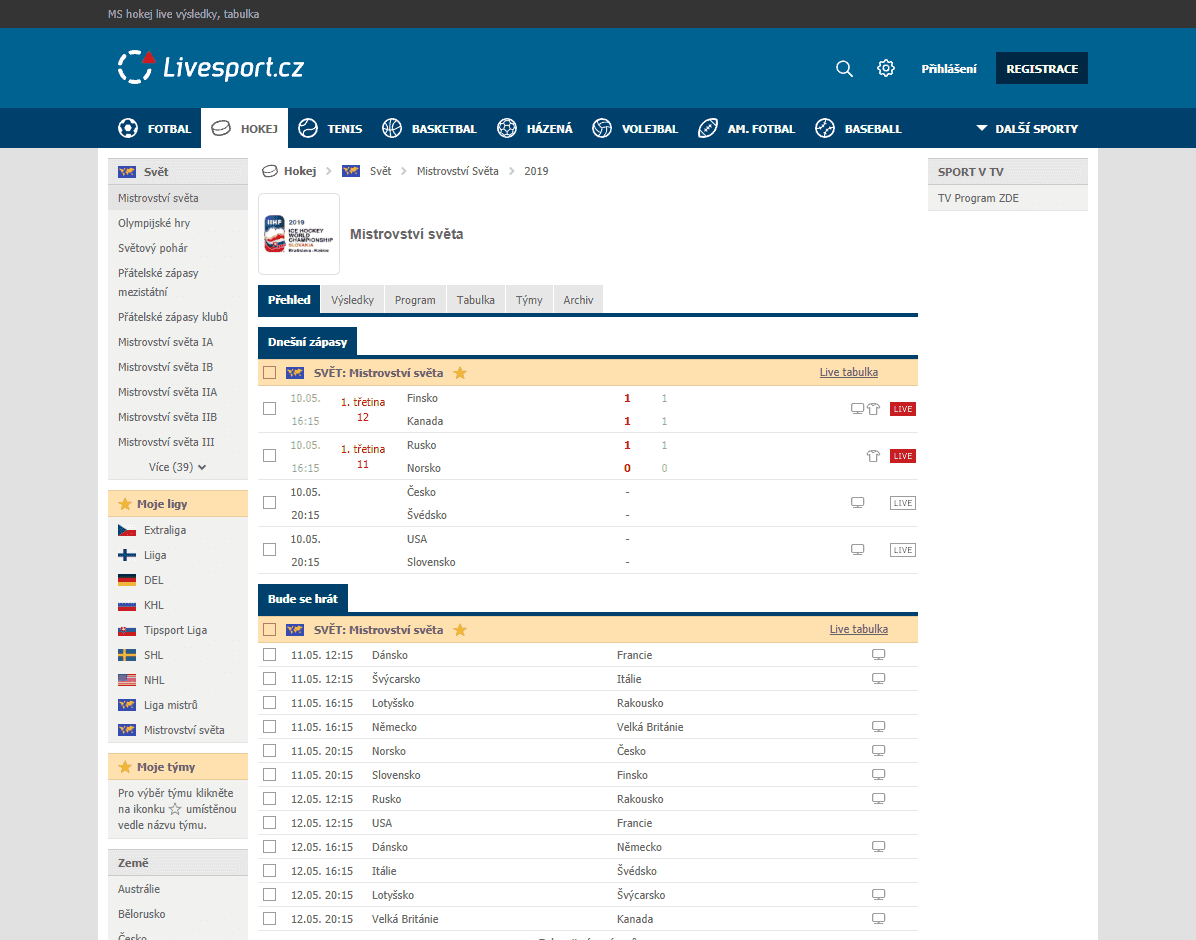Viewport: 1196px width, 940px height.
Task: Switch to the Týmy tab
Action: [x=529, y=300]
